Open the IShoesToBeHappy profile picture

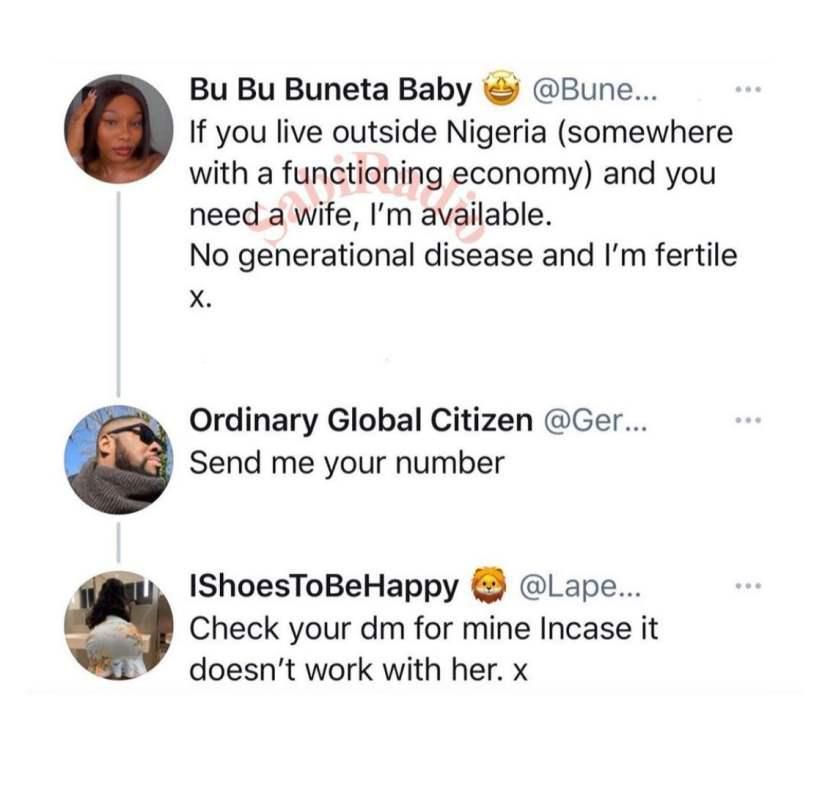pos(118,625)
